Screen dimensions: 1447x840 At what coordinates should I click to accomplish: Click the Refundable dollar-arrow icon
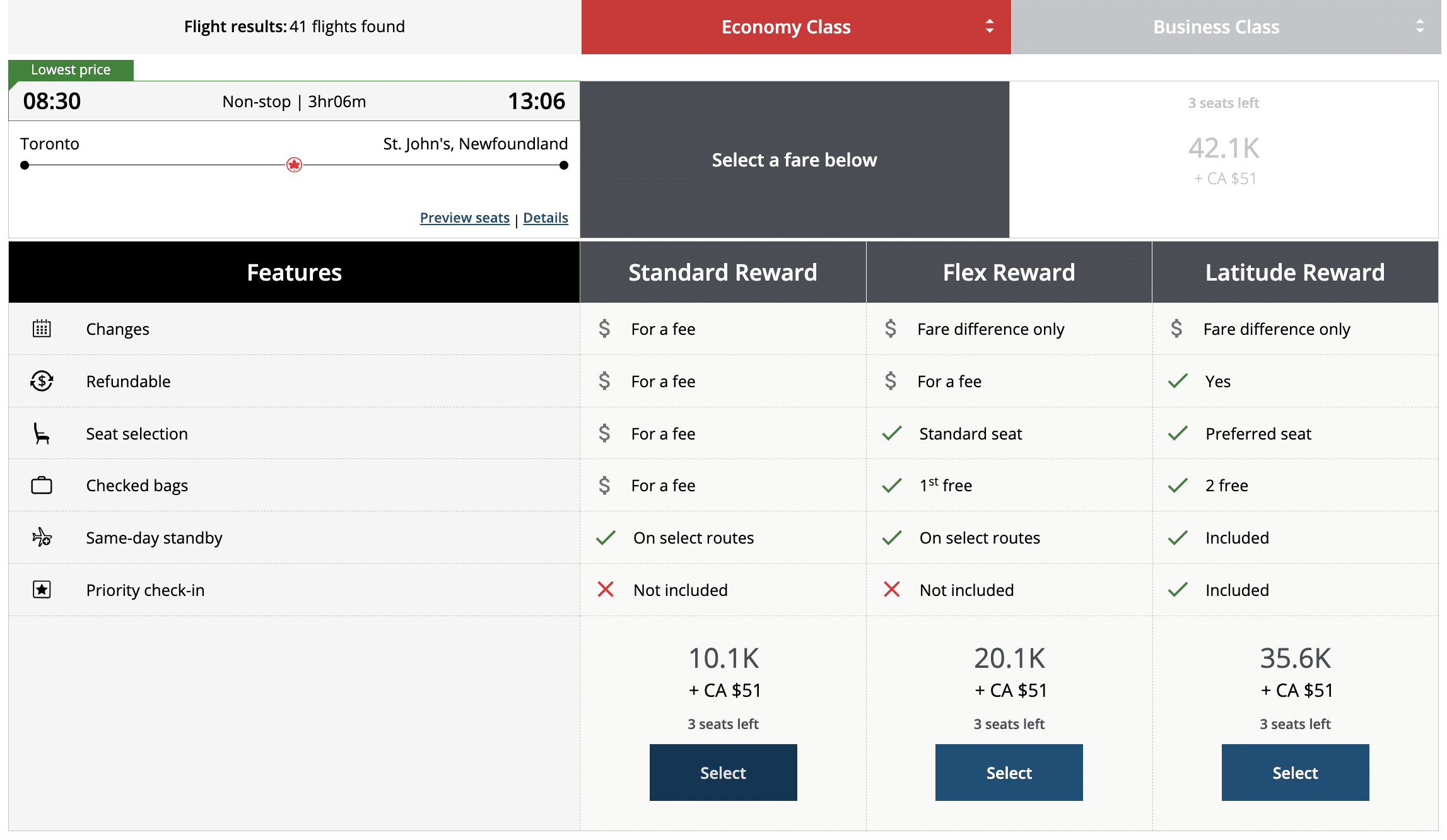coord(42,381)
